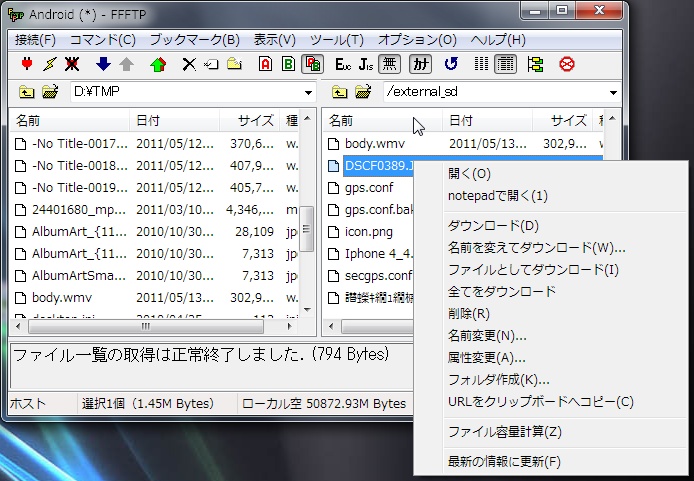Click the Quick Connect lightning icon
This screenshot has width=694, height=481.
point(50,64)
